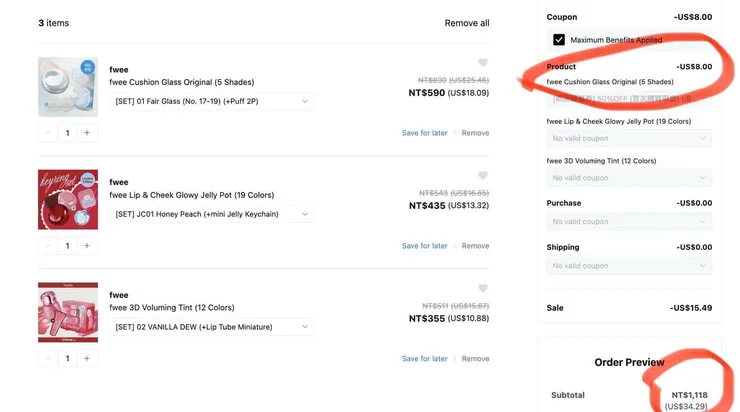This screenshot has height=412, width=740.
Task: Remove the 3D Voluming Tint item
Action: pos(475,359)
